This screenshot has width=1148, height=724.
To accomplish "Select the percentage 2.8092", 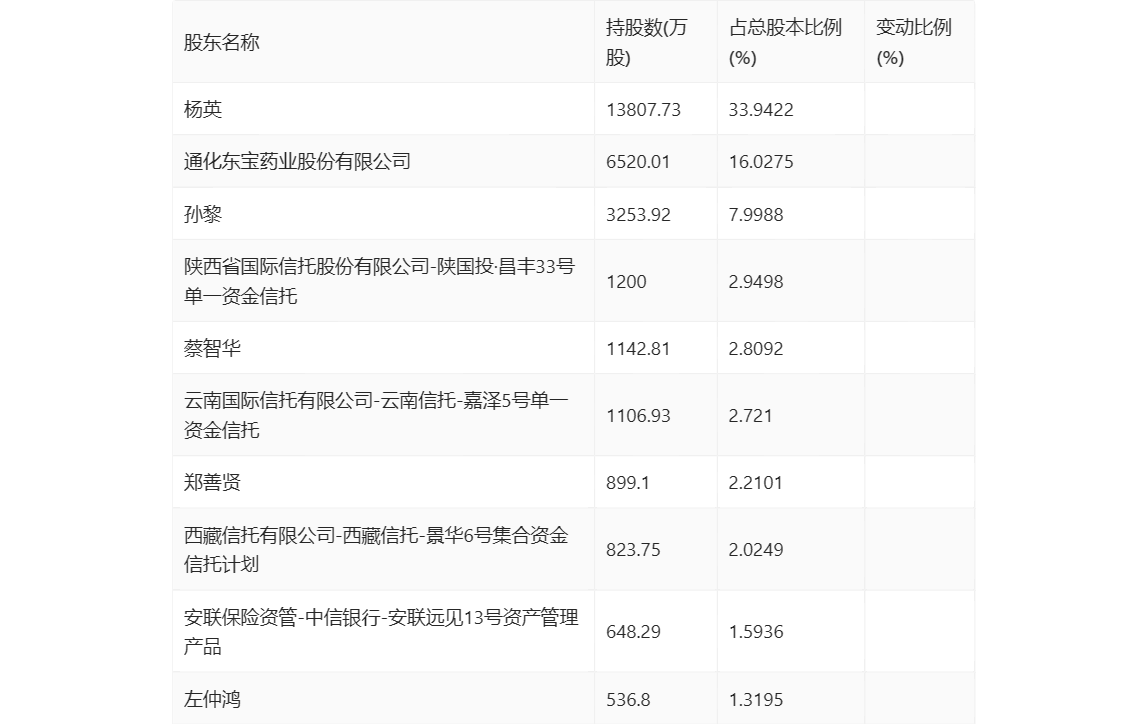I will 756,348.
